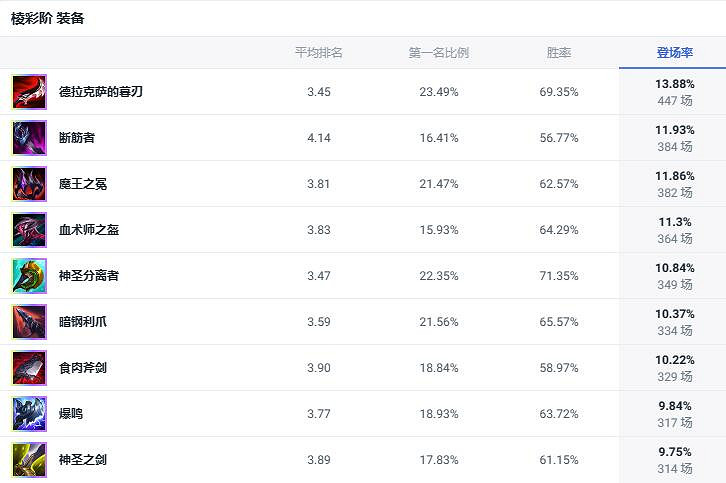Sort by 胜率 column header

tap(559, 53)
